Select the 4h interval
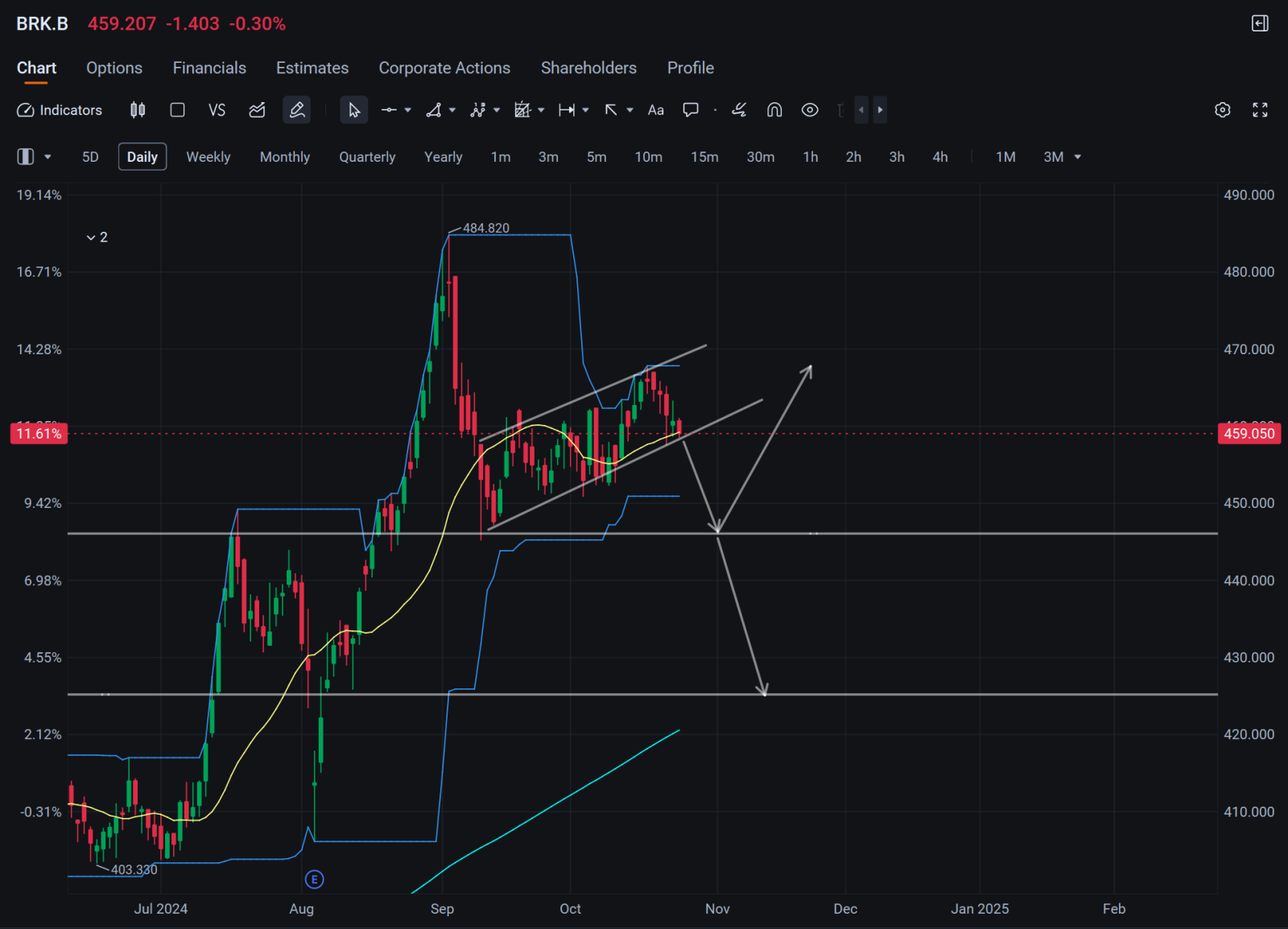 click(x=940, y=157)
